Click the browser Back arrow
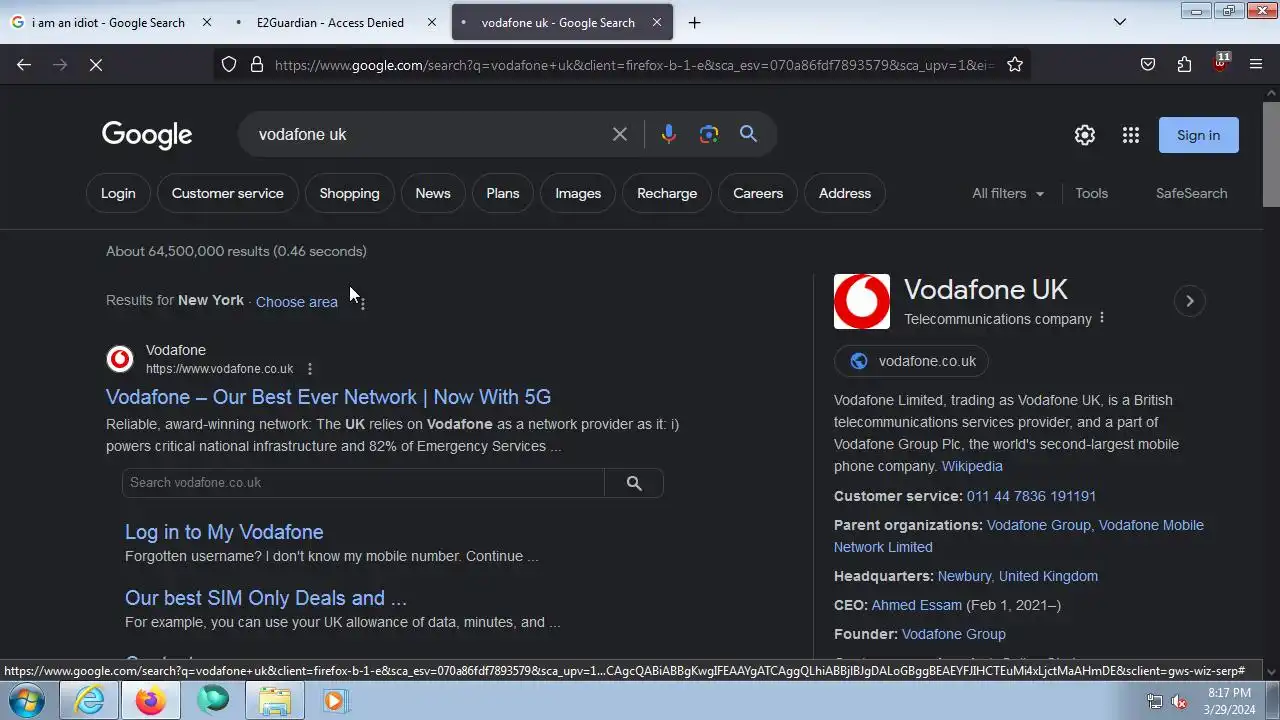Screen dimensions: 1280x720 (x=24, y=64)
